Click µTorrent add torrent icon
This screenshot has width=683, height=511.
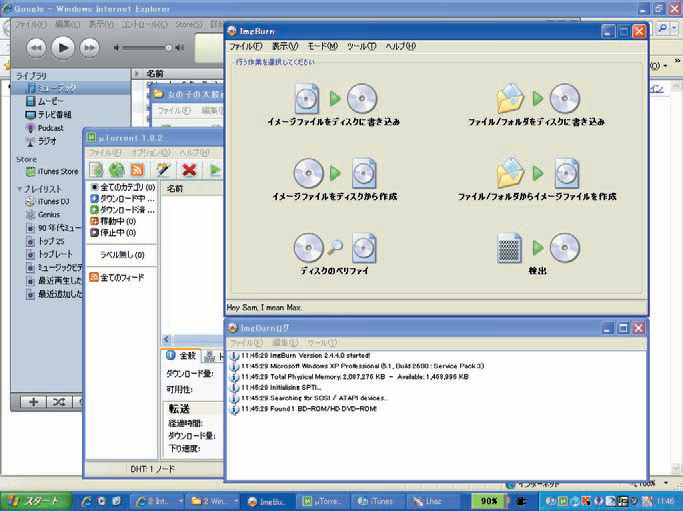coord(96,169)
